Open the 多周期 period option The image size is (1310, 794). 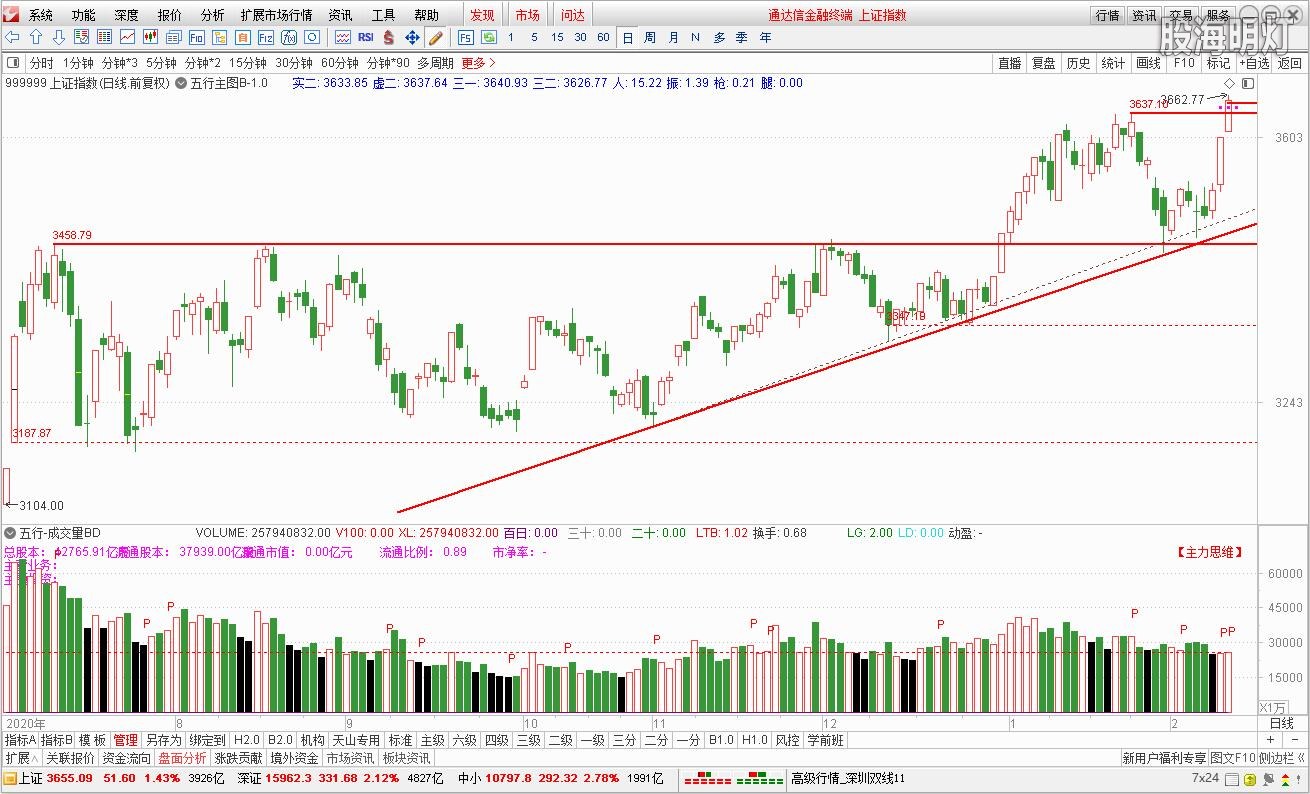click(435, 63)
